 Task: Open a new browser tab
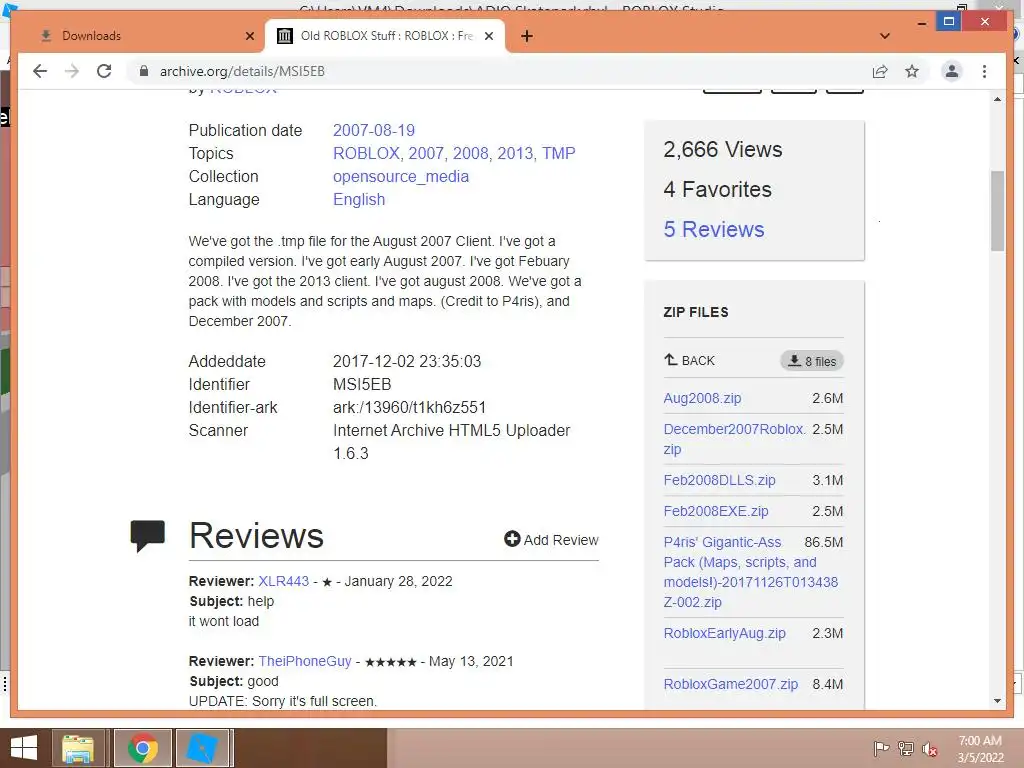[527, 36]
